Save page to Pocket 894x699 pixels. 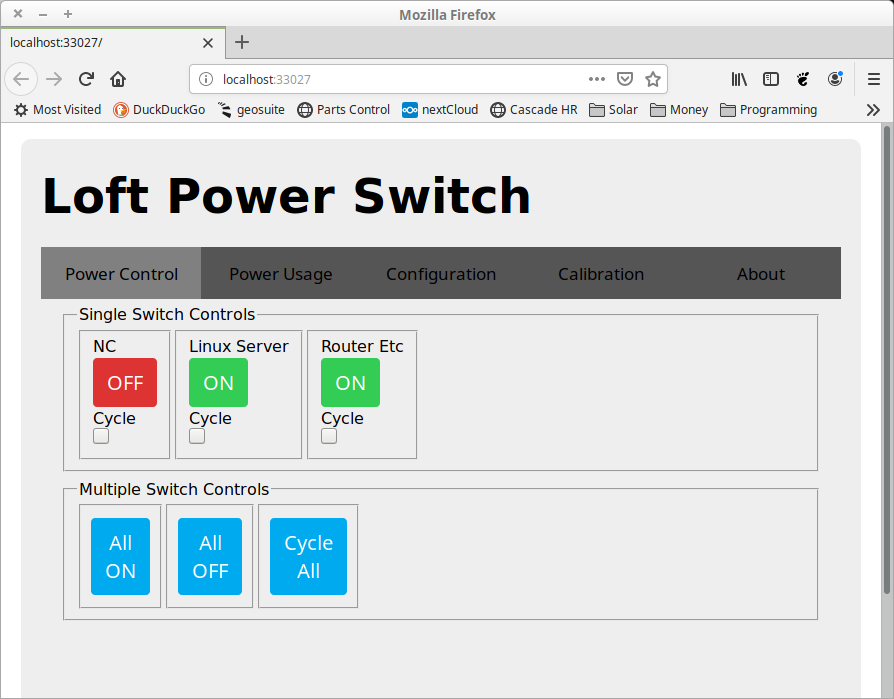[625, 79]
